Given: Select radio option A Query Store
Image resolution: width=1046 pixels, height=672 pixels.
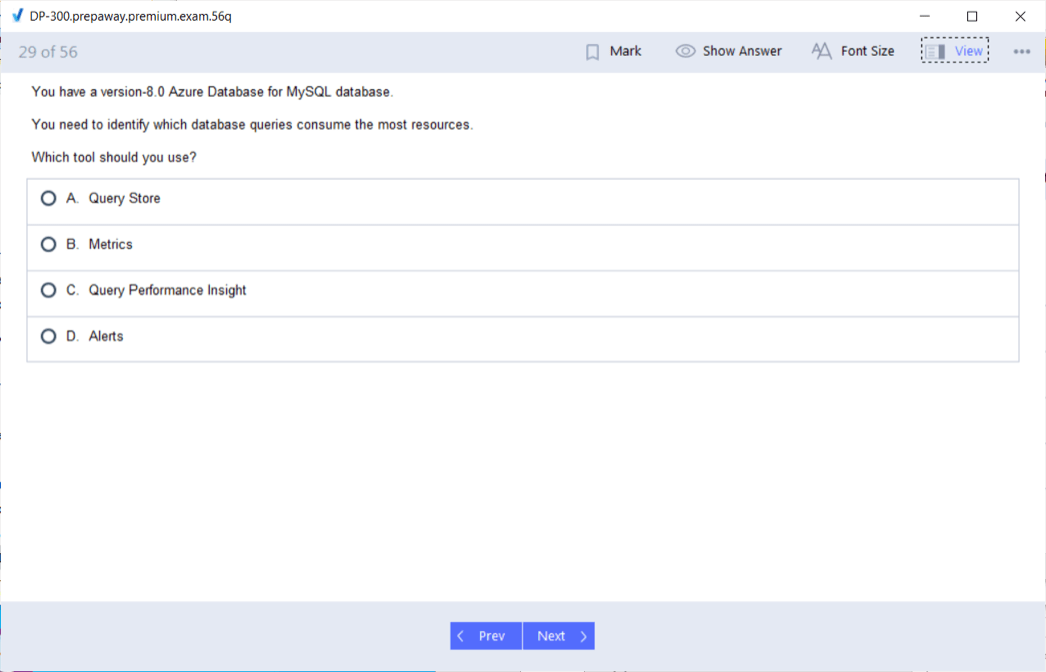Looking at the screenshot, I should 48,198.
